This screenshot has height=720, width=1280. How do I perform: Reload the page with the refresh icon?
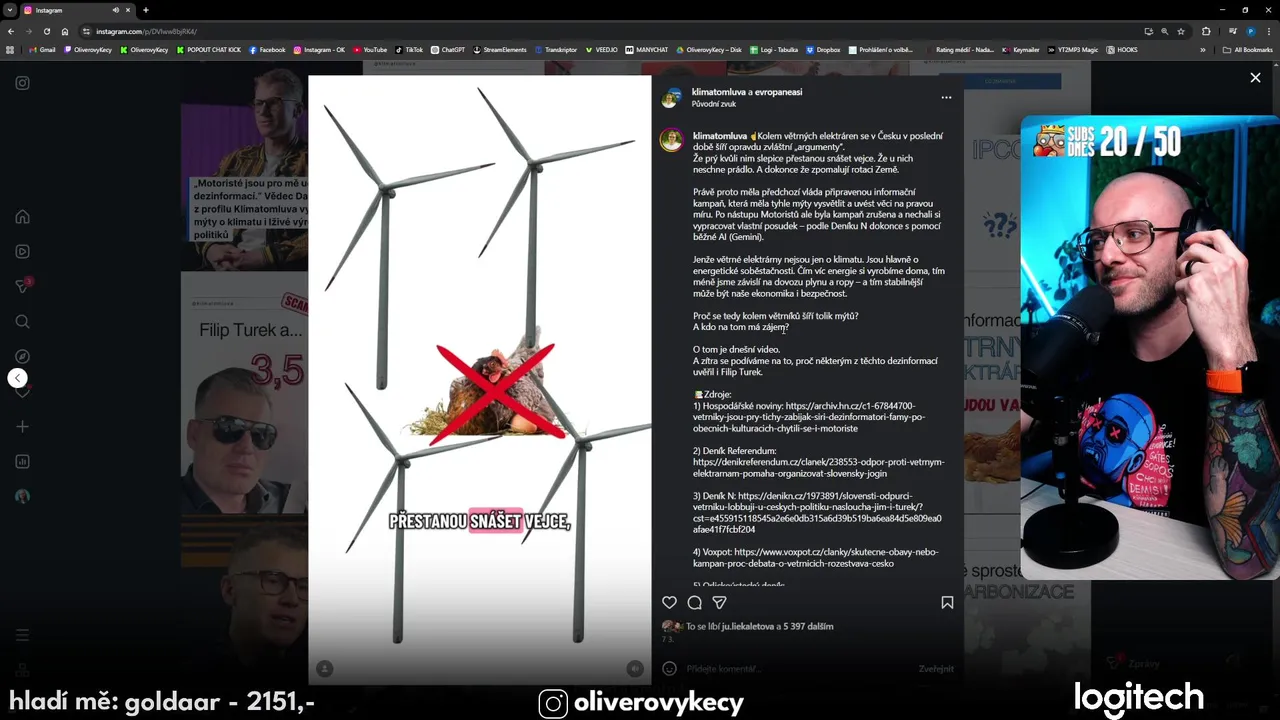[x=46, y=31]
